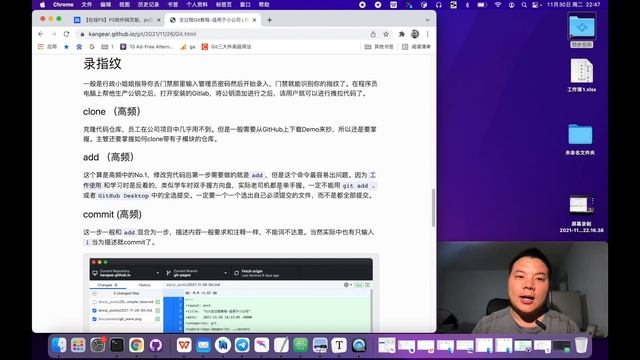Open the Google G bookmark
Image resolution: width=640 pixels, height=360 pixels.
point(92,47)
